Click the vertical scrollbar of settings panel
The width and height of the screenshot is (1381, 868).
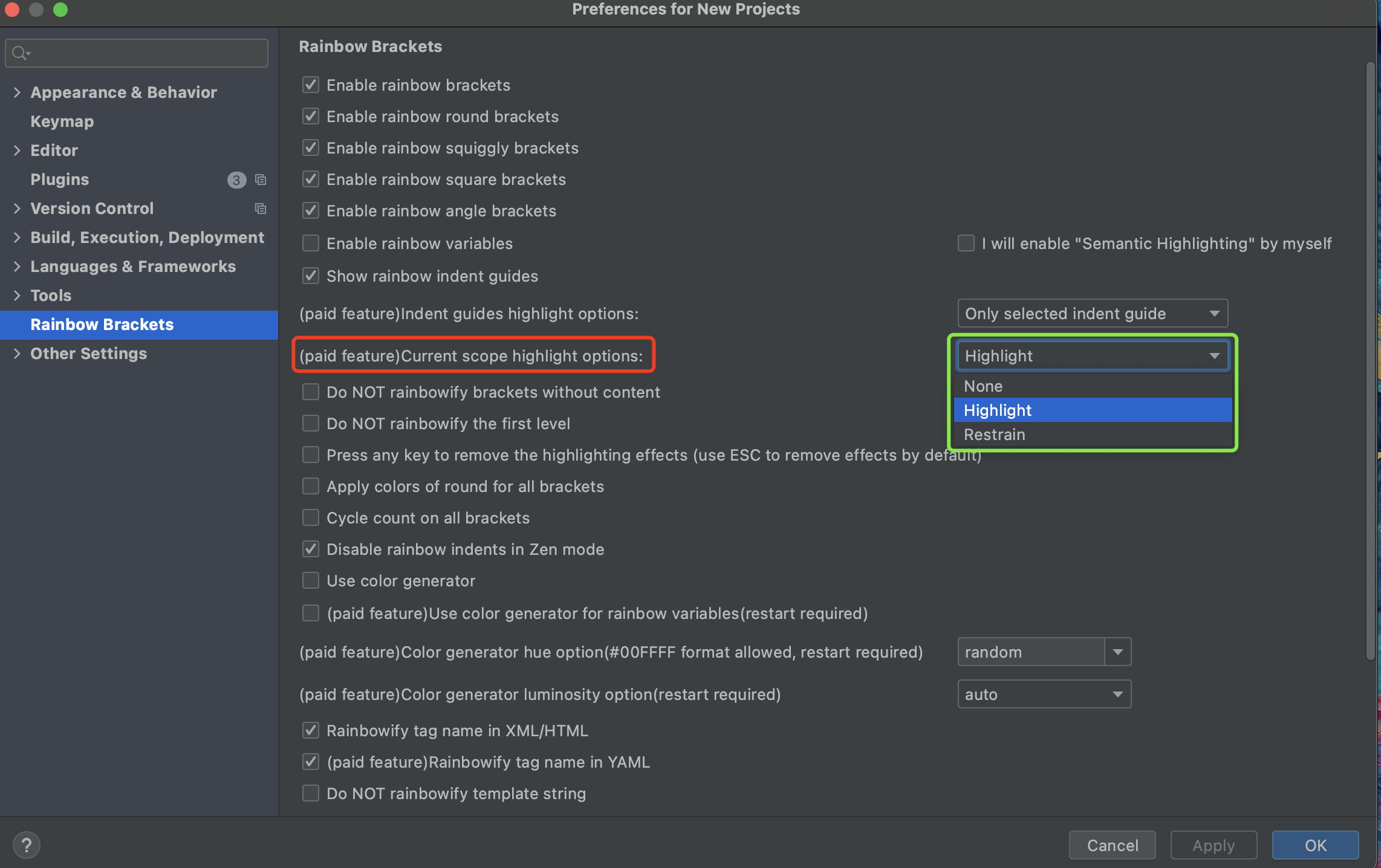(x=1371, y=361)
